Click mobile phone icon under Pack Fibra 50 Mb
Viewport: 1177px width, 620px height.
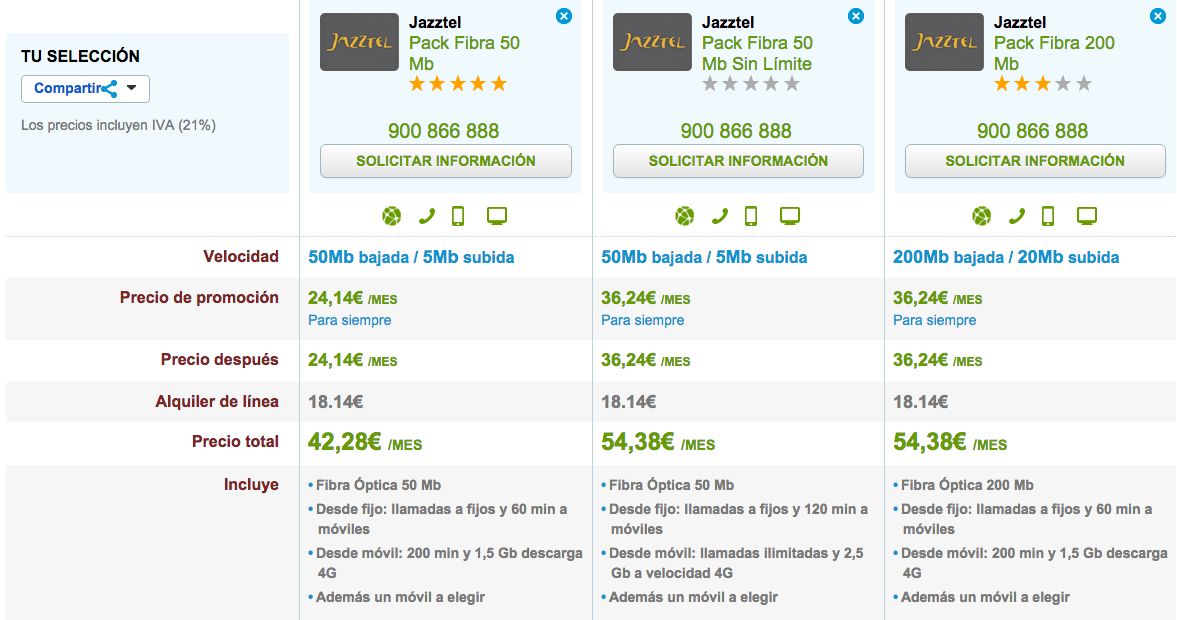[x=458, y=216]
